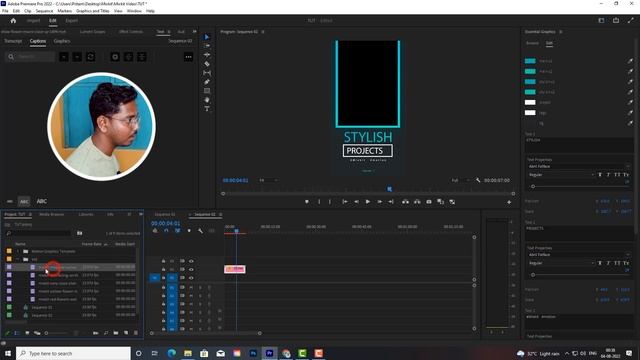This screenshot has width=640, height=360.
Task: Toggle V1 track output eye
Action: 191,278
